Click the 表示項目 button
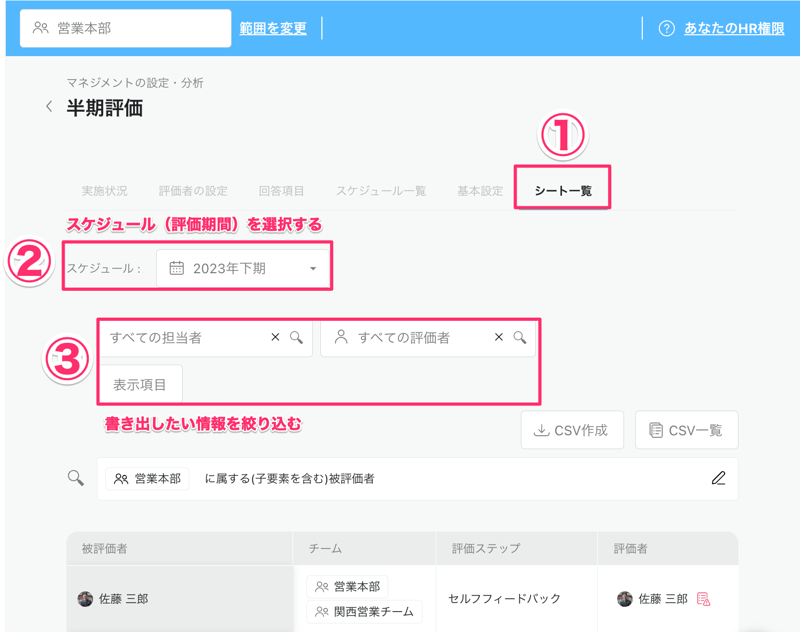 point(140,385)
